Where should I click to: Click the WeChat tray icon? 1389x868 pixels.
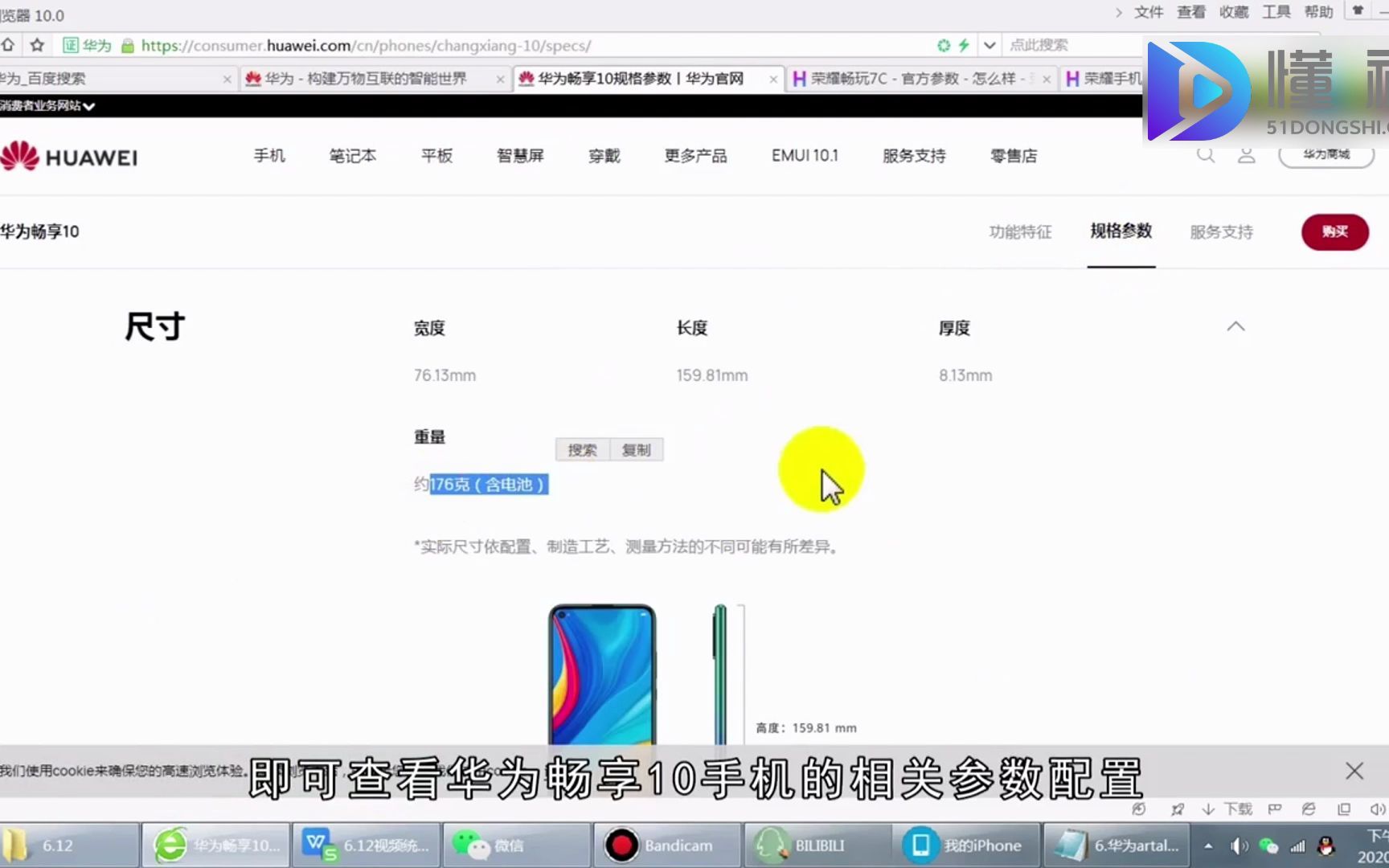click(1268, 846)
